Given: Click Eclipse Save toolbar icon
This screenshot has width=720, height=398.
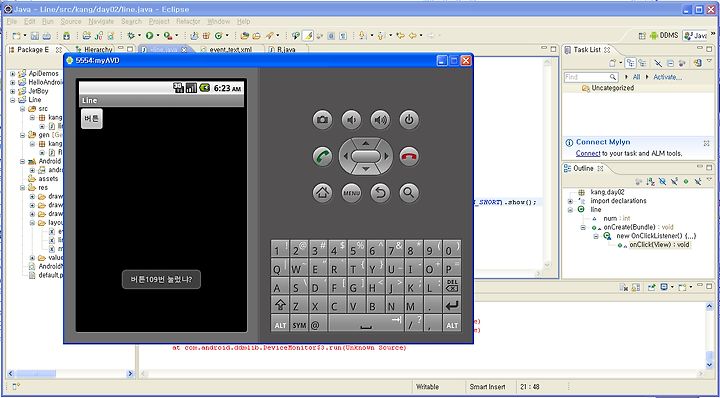Looking at the screenshot, I should (36, 36).
